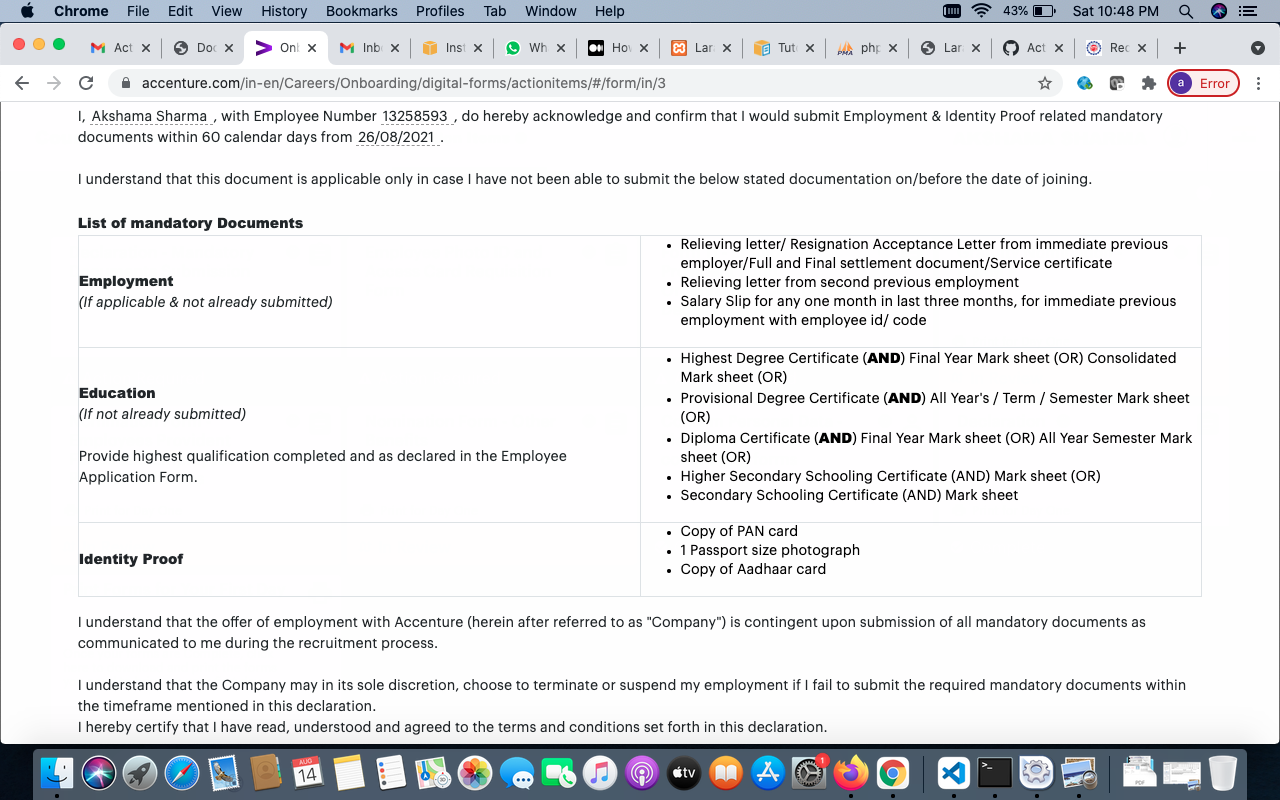Switch to the phpMyAdmin tab

click(867, 48)
